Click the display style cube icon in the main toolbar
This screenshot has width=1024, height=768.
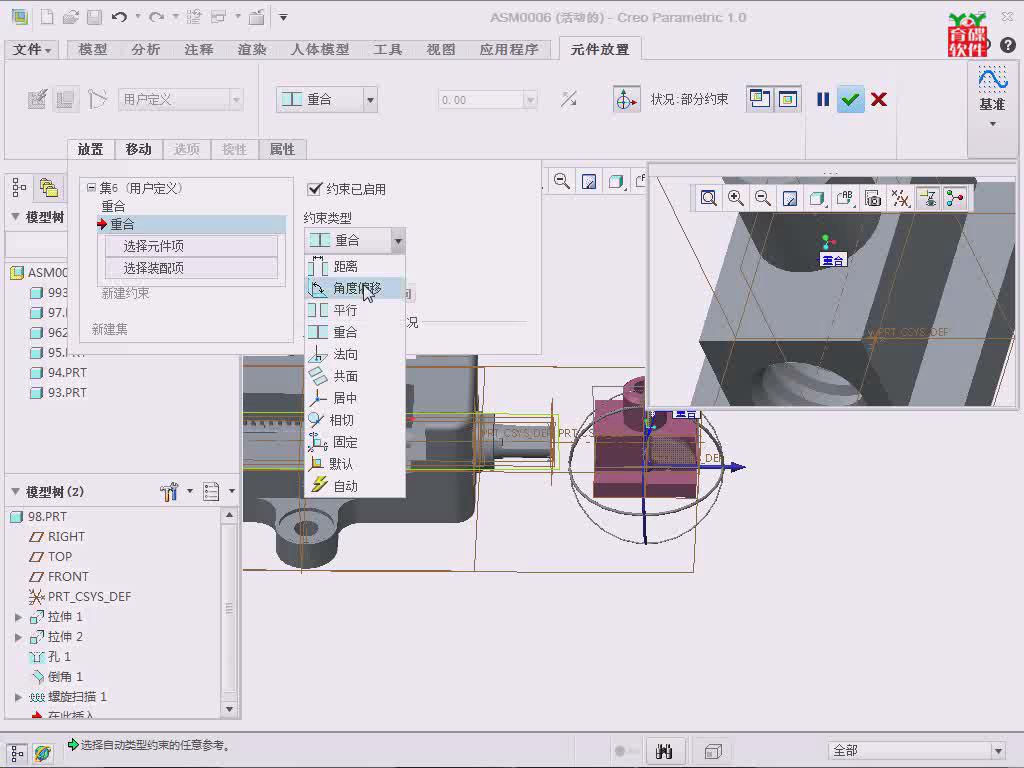click(616, 181)
